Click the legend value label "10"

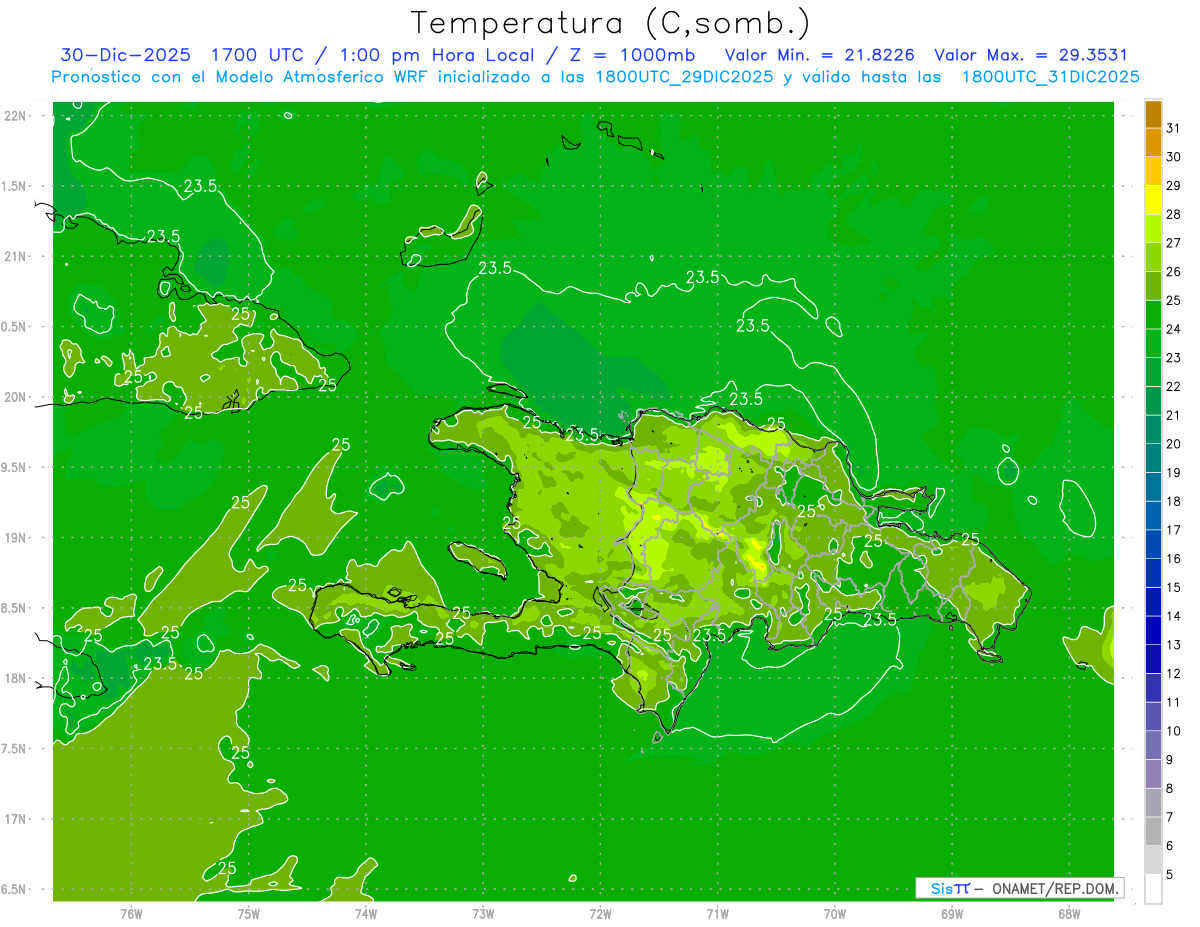pyautogui.click(x=1174, y=731)
